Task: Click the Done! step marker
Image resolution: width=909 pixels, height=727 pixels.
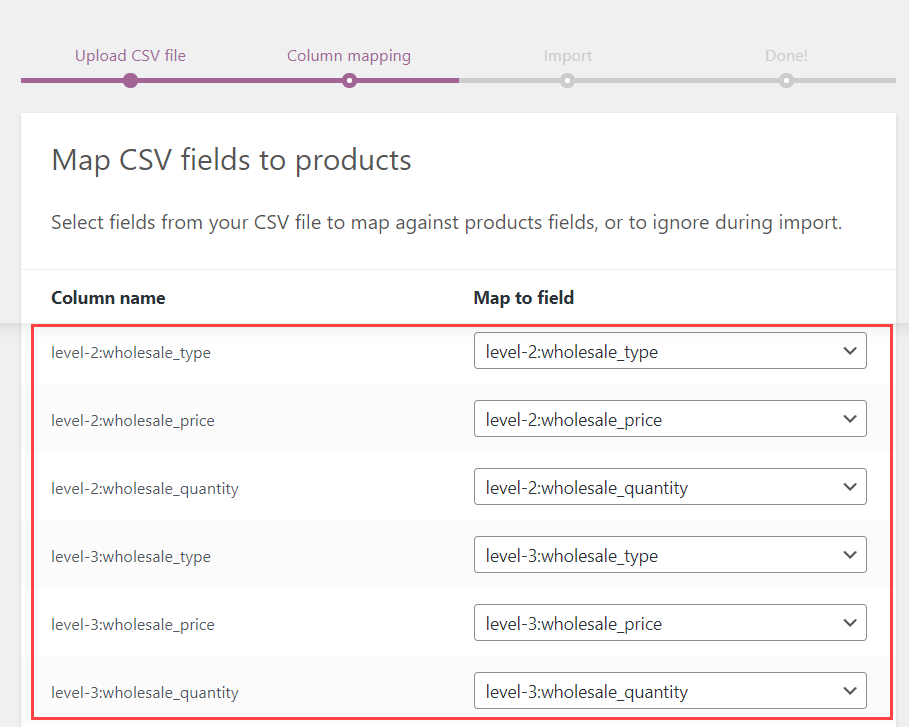Action: click(786, 81)
